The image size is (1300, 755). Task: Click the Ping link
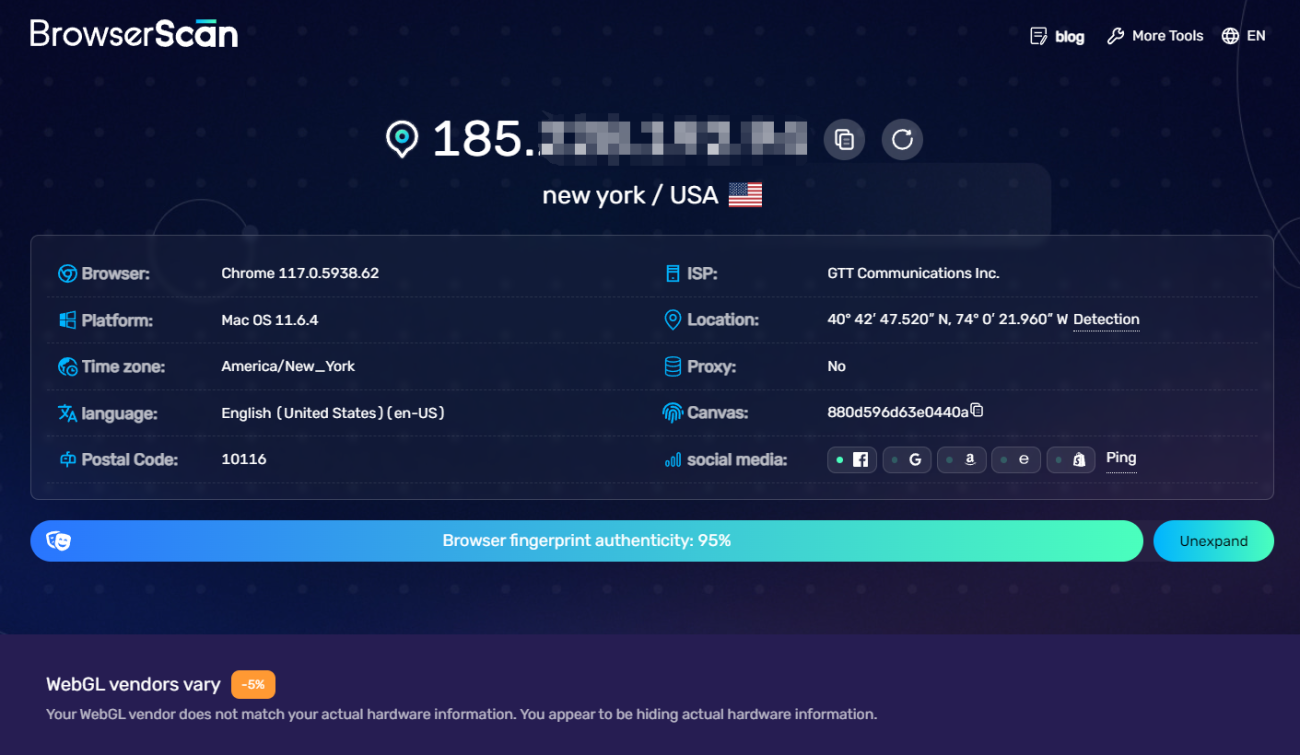click(1120, 457)
